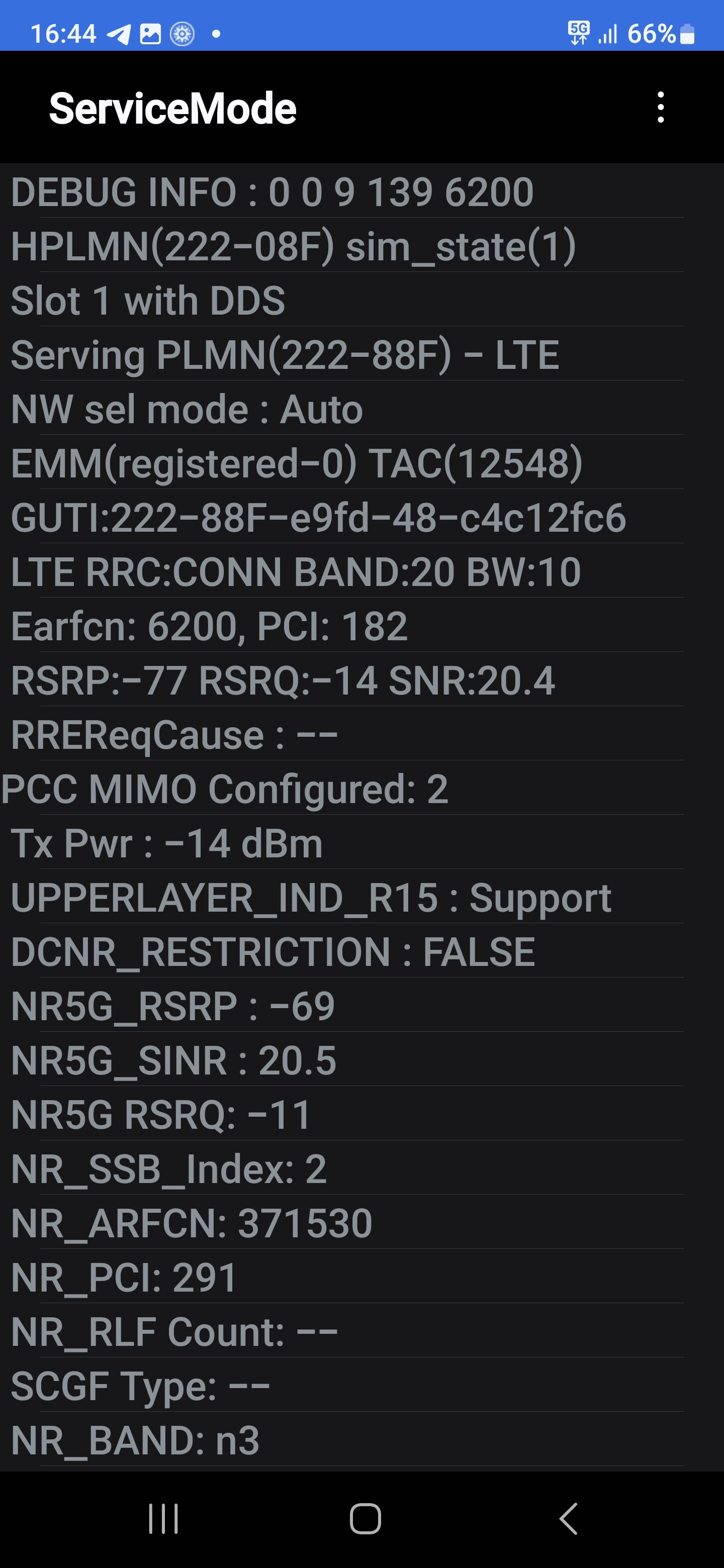Tap the DCNR_RESTRICTION FALSE row
The height and width of the screenshot is (1568, 724).
[x=361, y=951]
